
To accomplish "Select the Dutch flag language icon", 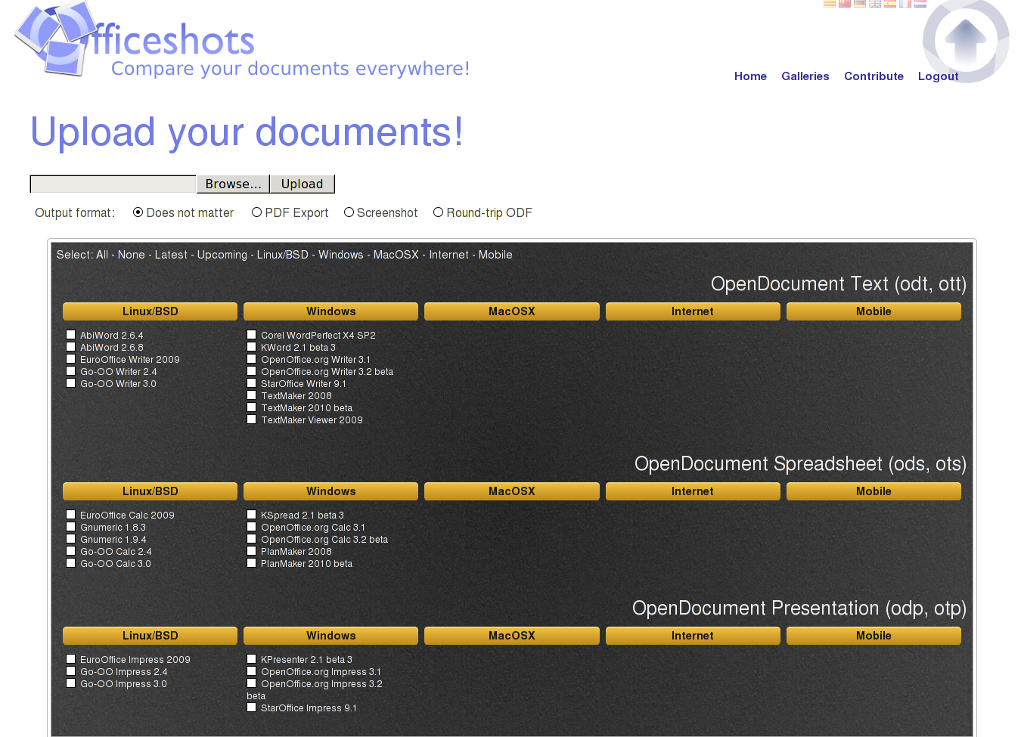I will pos(920,4).
